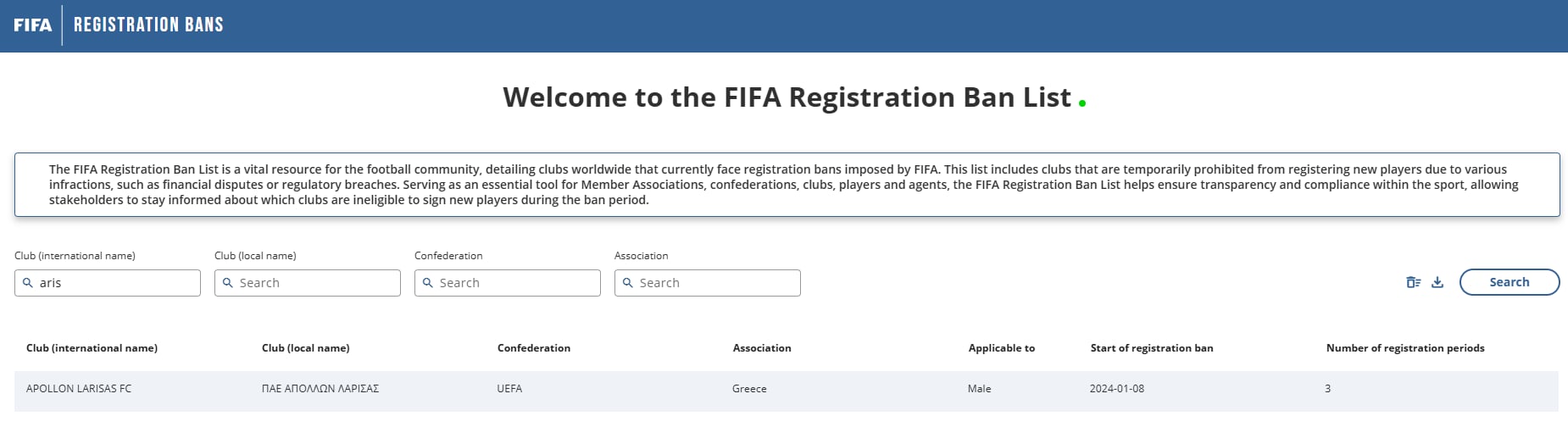The height and width of the screenshot is (427, 1568).
Task: Click magnifier icon in Confederation field
Action: coord(428,283)
